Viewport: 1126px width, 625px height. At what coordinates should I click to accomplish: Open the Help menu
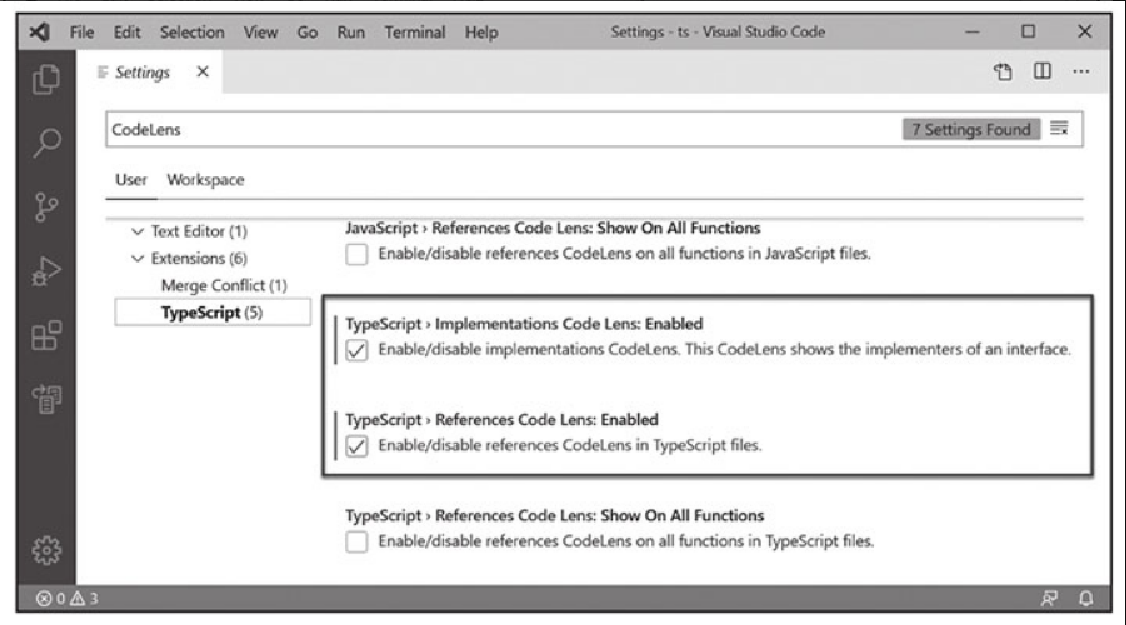(481, 32)
